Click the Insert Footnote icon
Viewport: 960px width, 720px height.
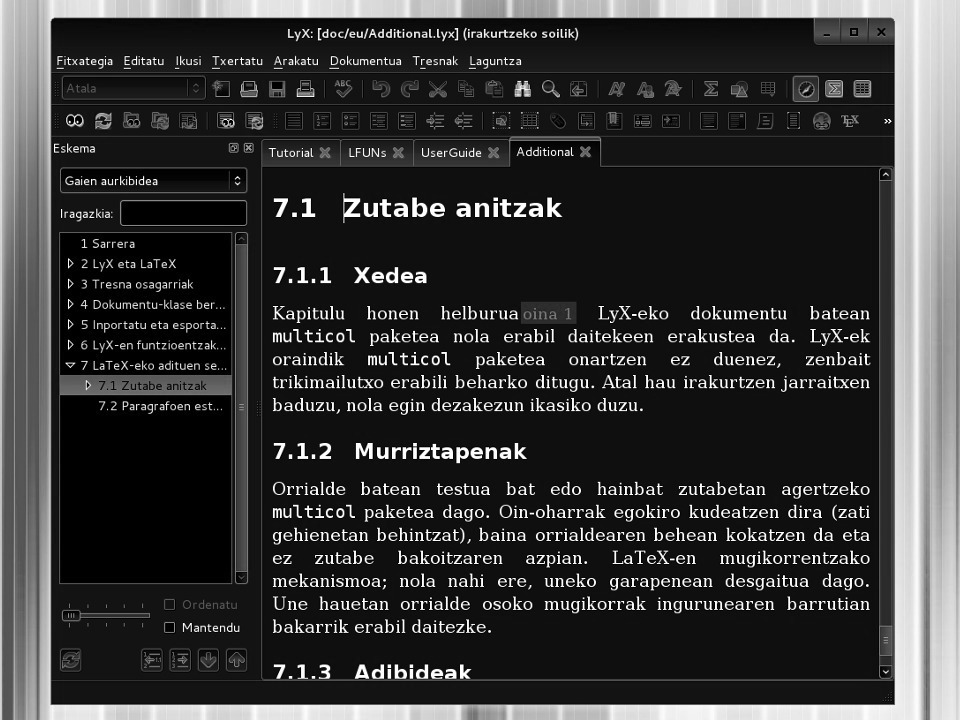(708, 121)
